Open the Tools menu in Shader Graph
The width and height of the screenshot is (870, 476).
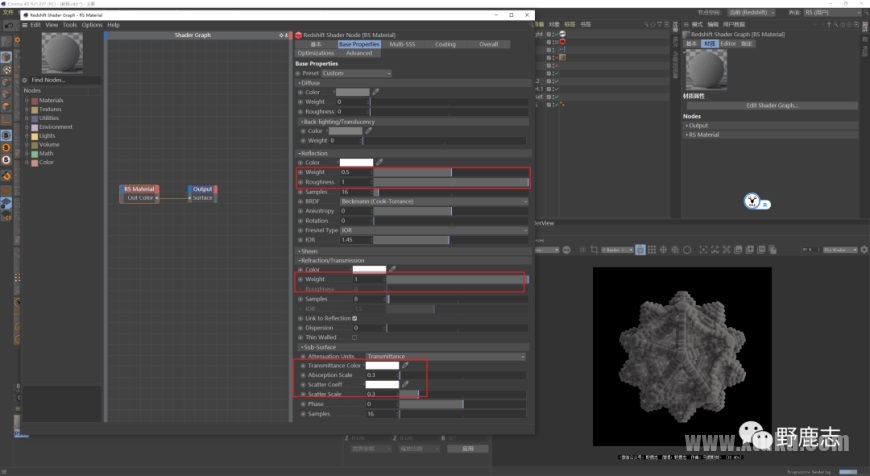click(70, 25)
